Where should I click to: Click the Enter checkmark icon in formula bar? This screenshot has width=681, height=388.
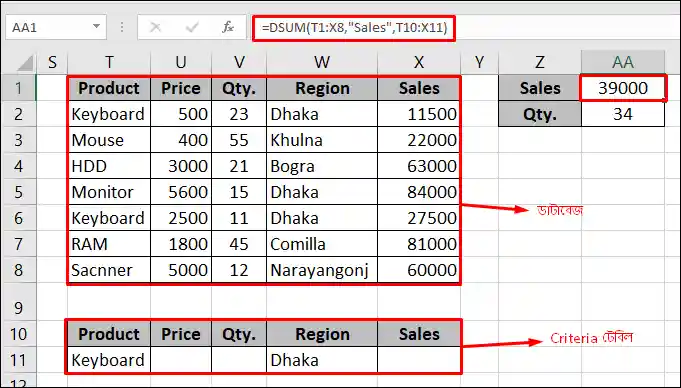[x=192, y=28]
